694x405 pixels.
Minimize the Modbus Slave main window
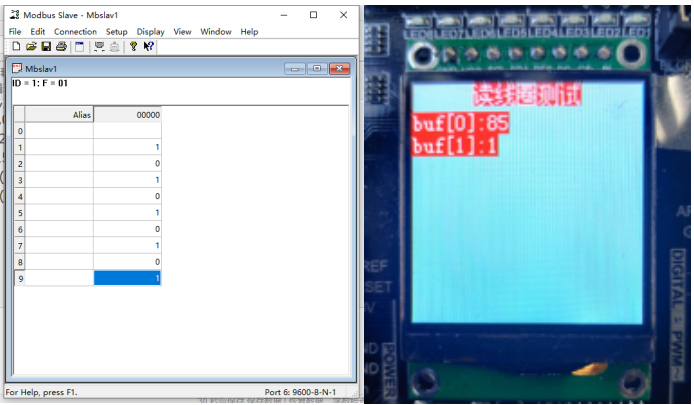284,15
